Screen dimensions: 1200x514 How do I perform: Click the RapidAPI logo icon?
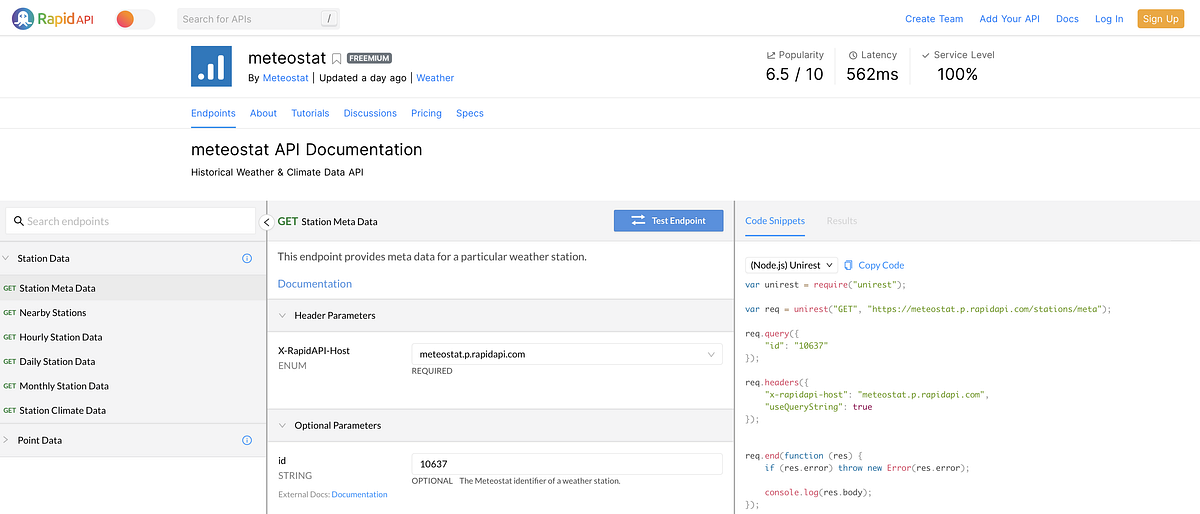point(25,18)
